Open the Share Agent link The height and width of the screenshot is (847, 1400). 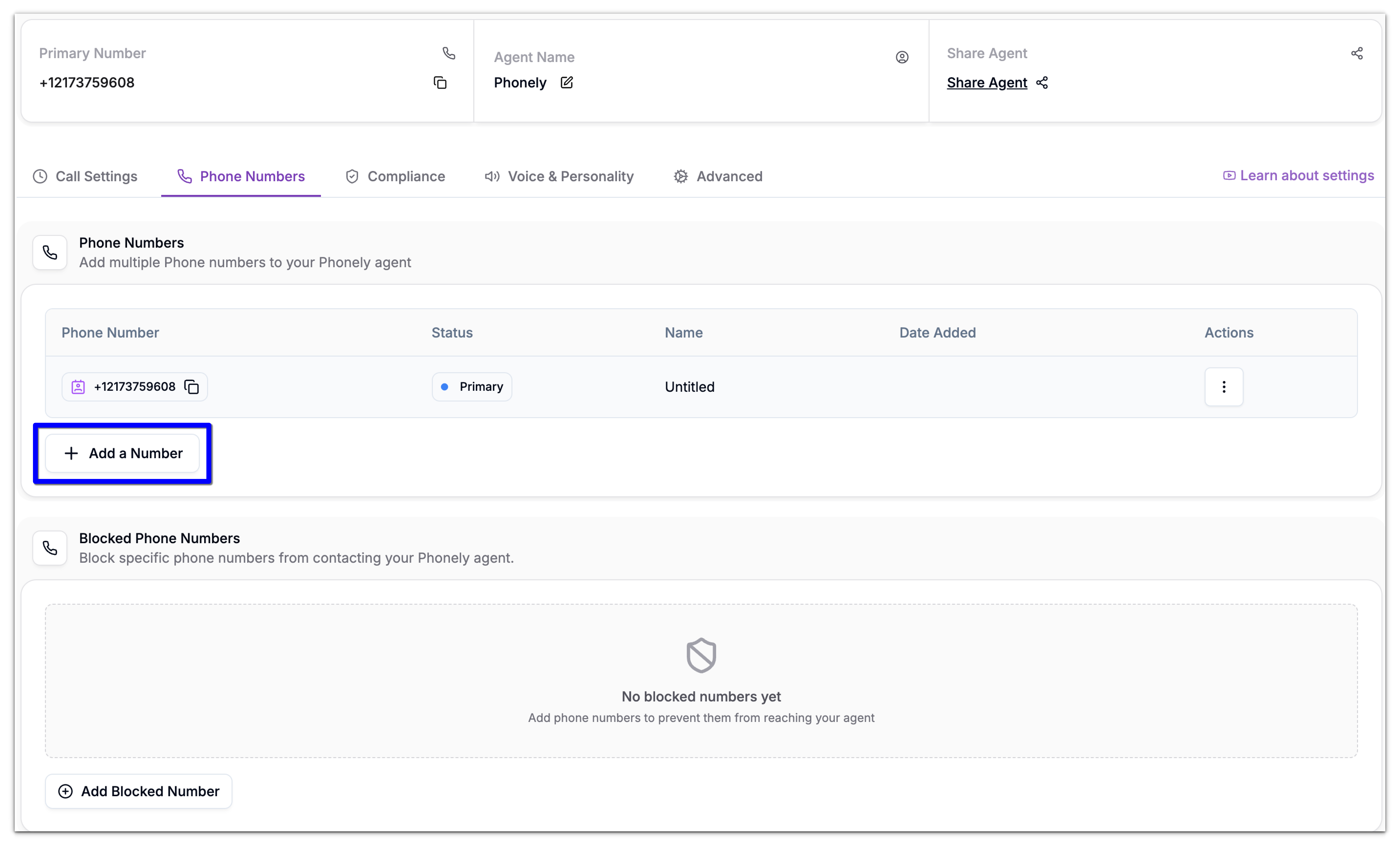point(987,83)
